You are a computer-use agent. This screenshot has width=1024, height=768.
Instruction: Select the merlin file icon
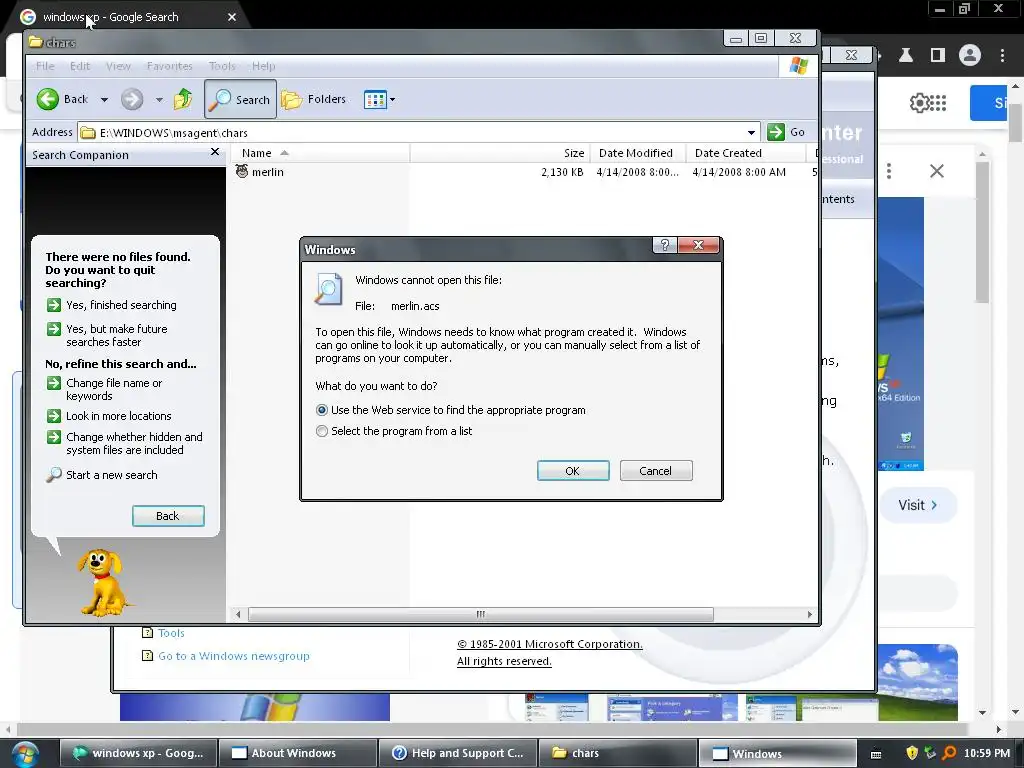(x=242, y=171)
